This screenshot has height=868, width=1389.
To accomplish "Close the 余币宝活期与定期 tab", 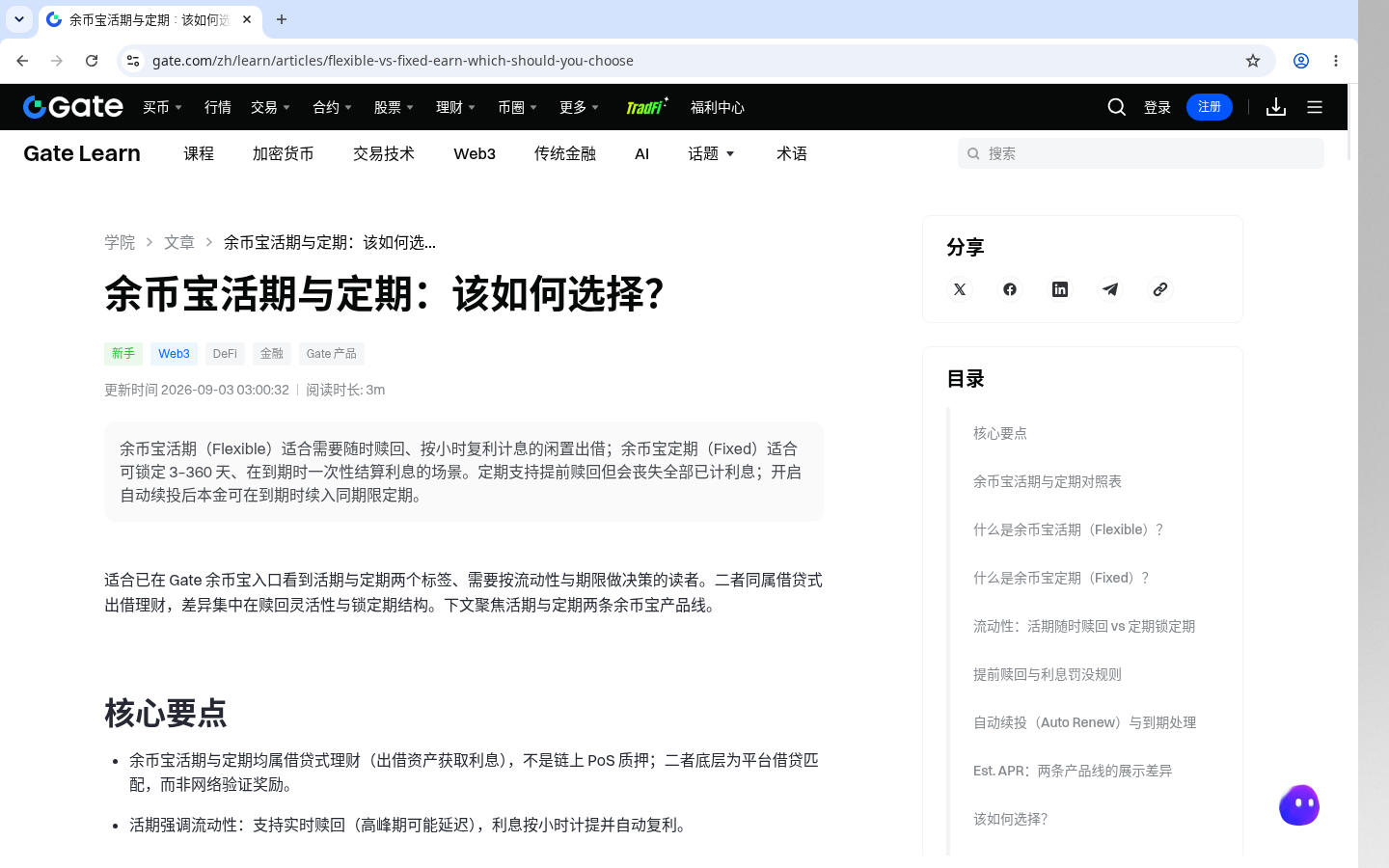I will point(247,19).
